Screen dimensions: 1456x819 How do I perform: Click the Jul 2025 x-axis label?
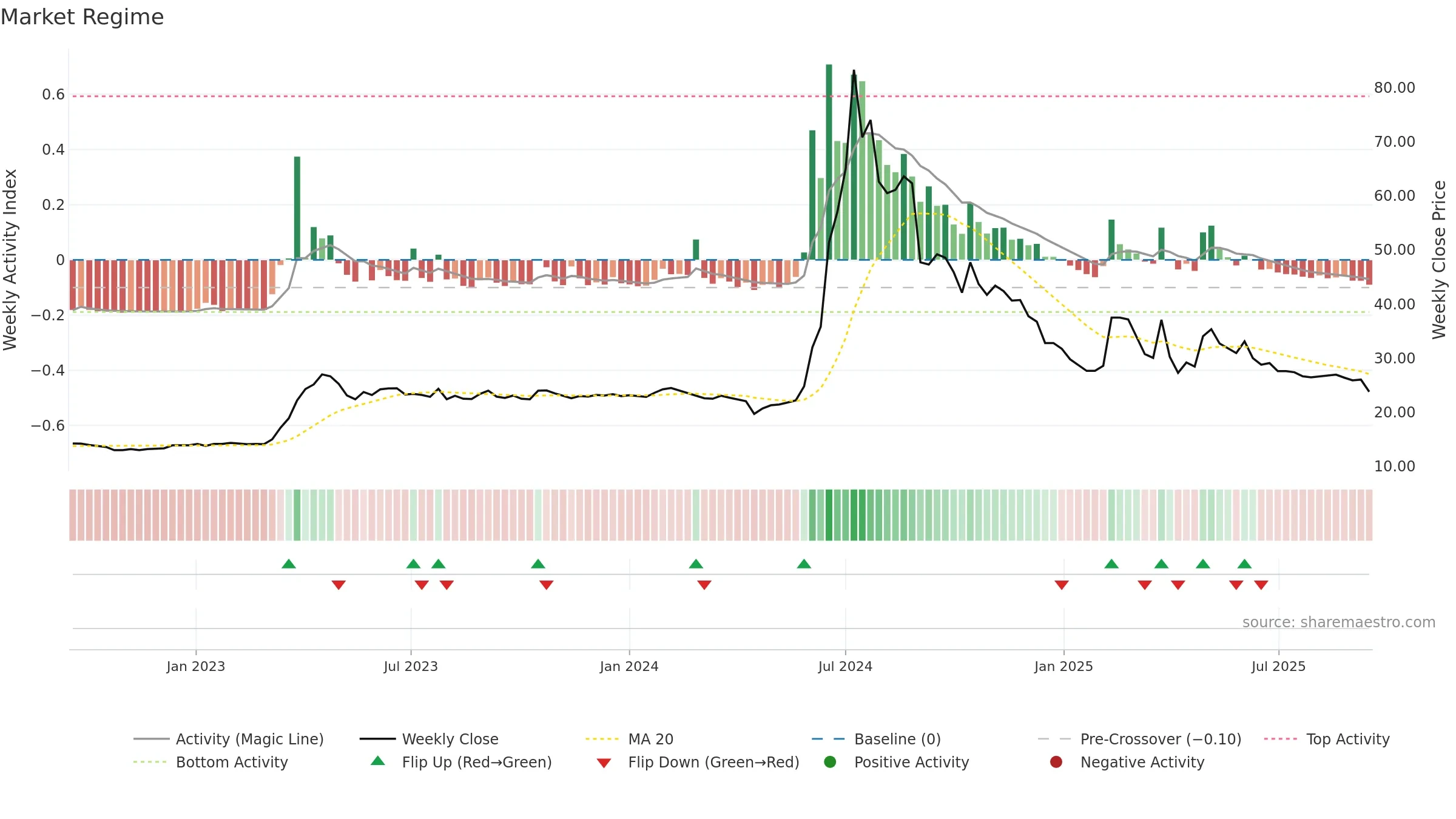1278,667
